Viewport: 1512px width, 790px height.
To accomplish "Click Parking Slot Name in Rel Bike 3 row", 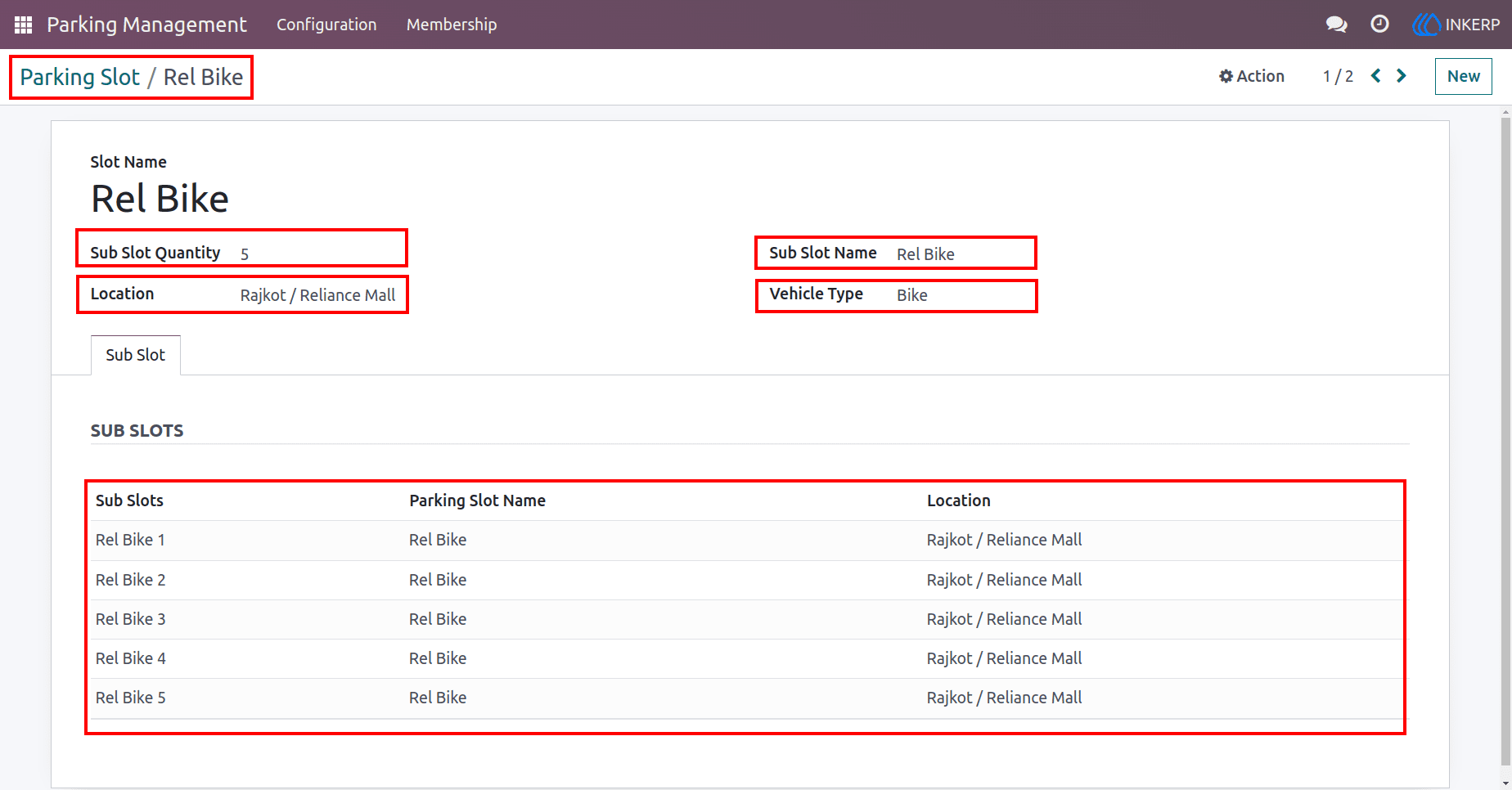I will [x=438, y=619].
